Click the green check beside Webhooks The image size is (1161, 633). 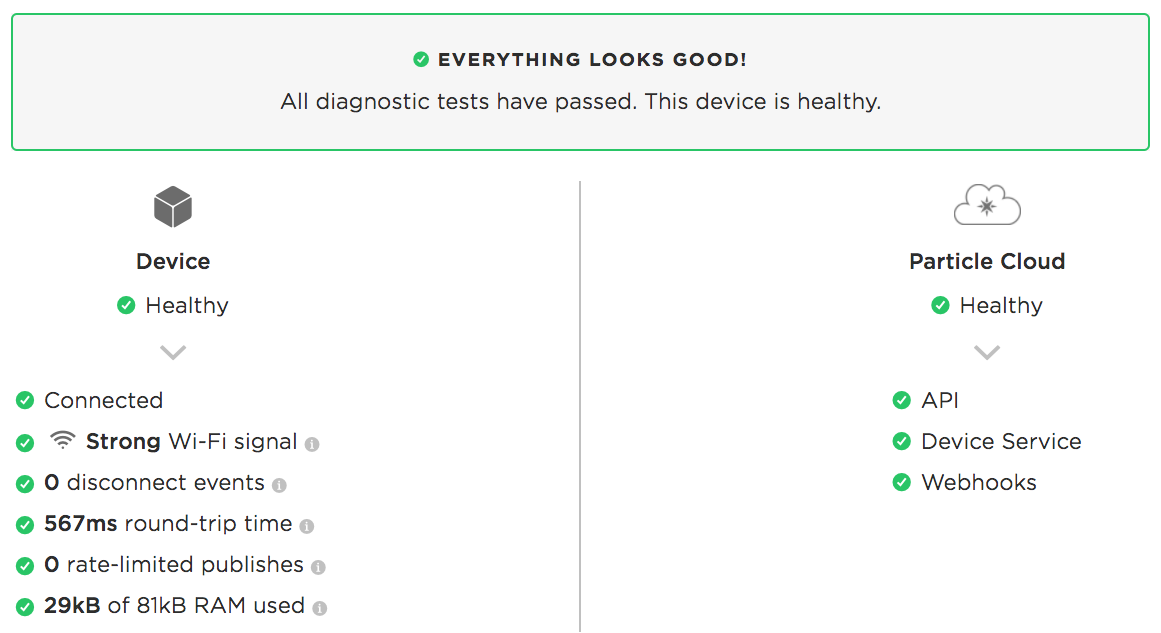click(x=902, y=483)
